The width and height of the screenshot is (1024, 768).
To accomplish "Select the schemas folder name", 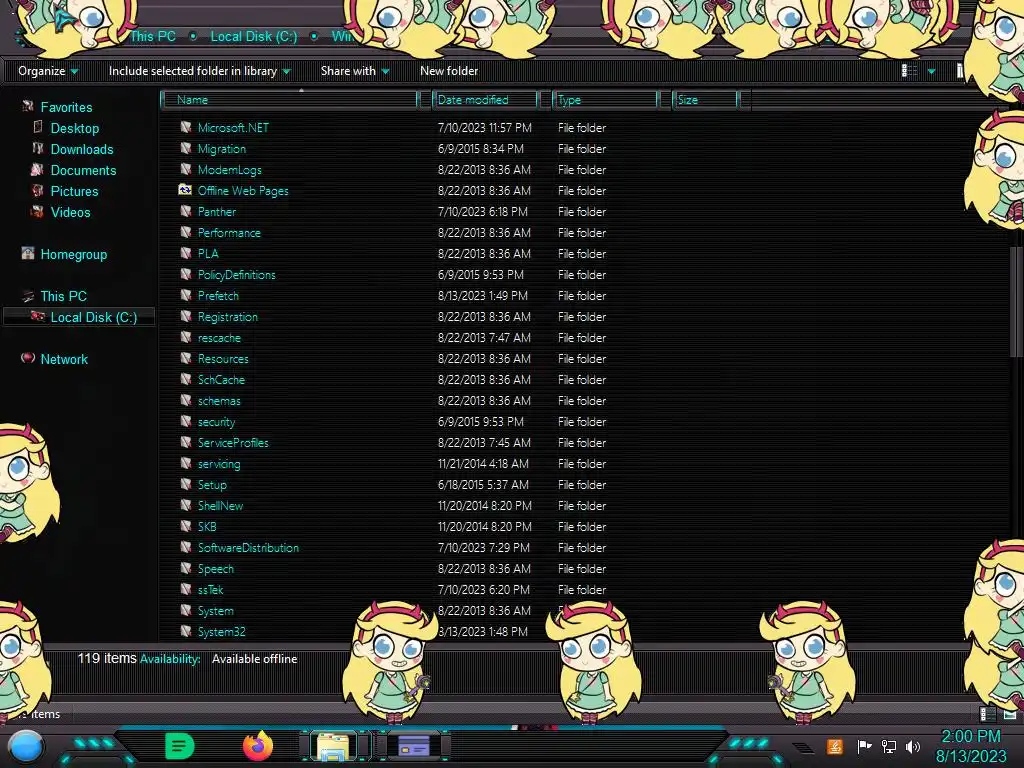I will [x=219, y=400].
